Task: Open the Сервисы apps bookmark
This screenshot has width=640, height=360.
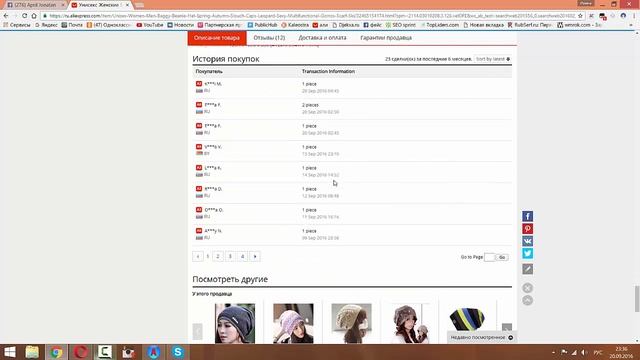Action: tap(17, 25)
